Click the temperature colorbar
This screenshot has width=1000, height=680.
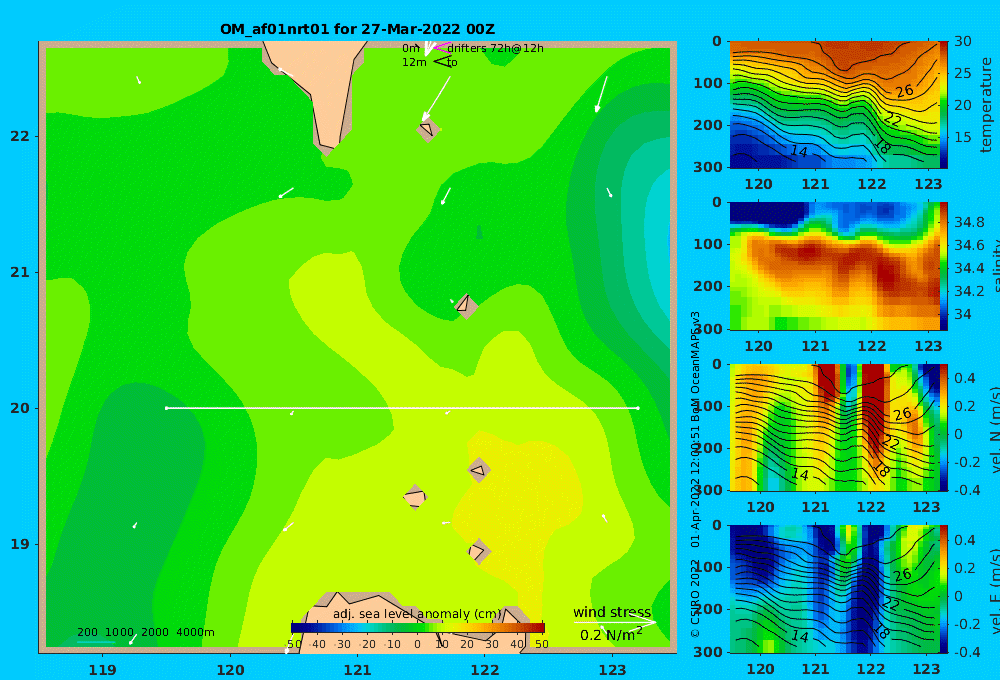point(944,105)
